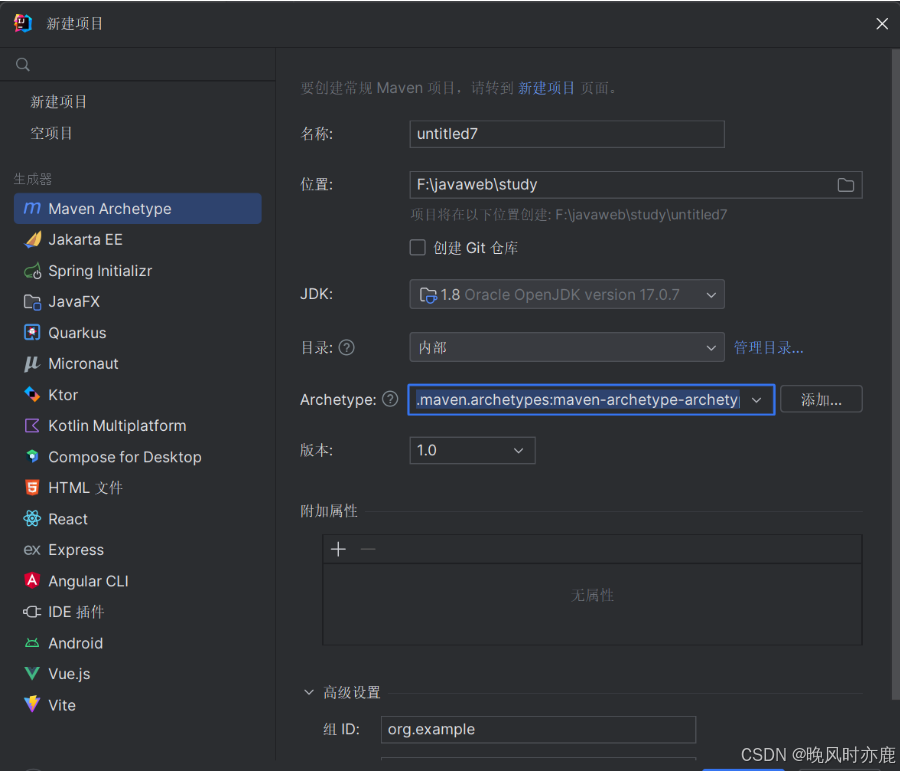Choose Spring Initializr generator
The image size is (900, 771).
tap(138, 270)
